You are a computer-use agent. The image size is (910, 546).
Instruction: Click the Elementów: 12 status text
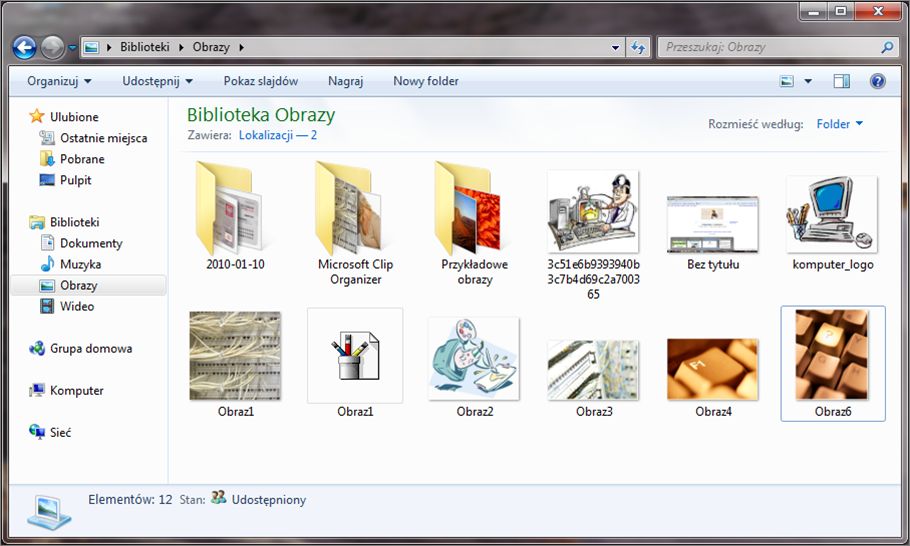[130, 500]
